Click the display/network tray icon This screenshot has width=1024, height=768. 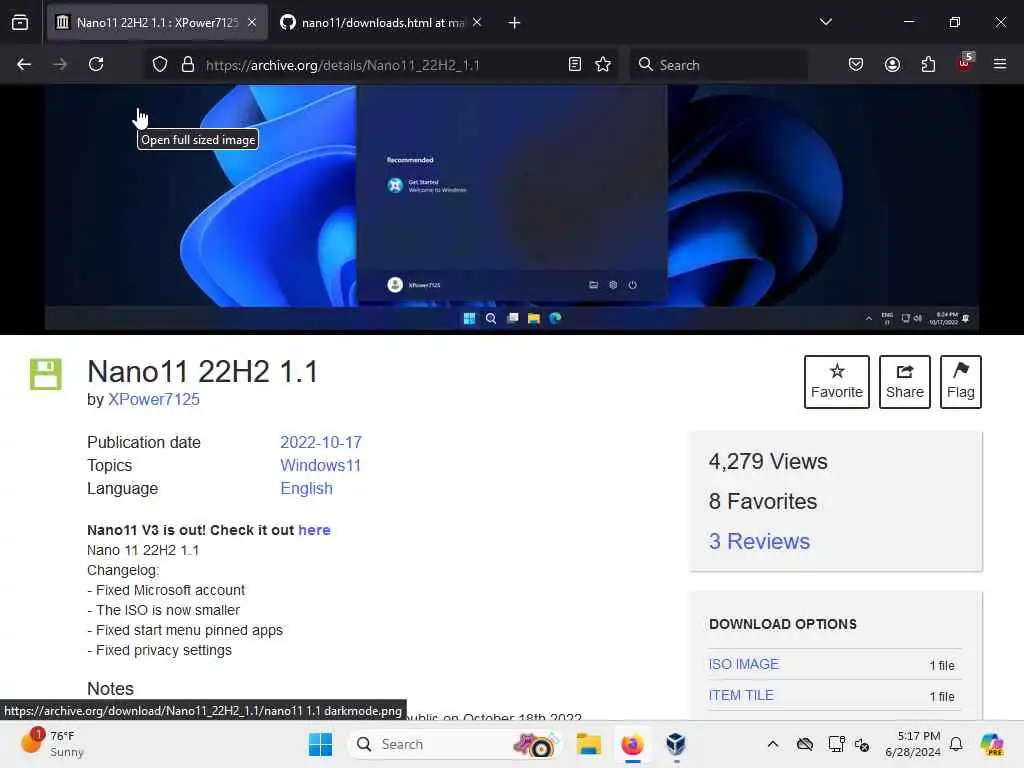836,744
